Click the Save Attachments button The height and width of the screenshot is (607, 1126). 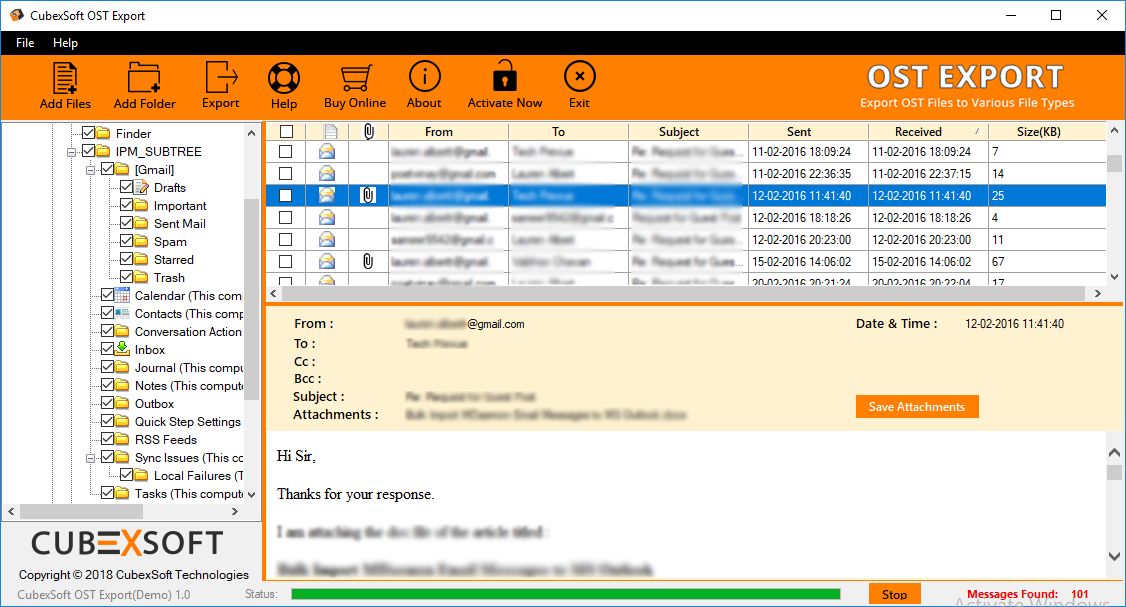point(917,407)
